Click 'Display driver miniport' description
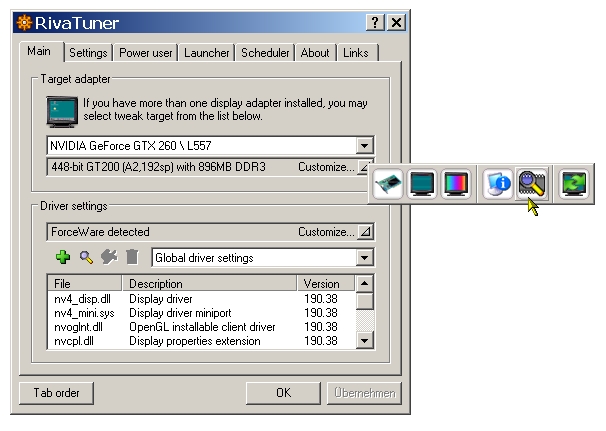Screen dimensions: 606x431 click(x=180, y=313)
